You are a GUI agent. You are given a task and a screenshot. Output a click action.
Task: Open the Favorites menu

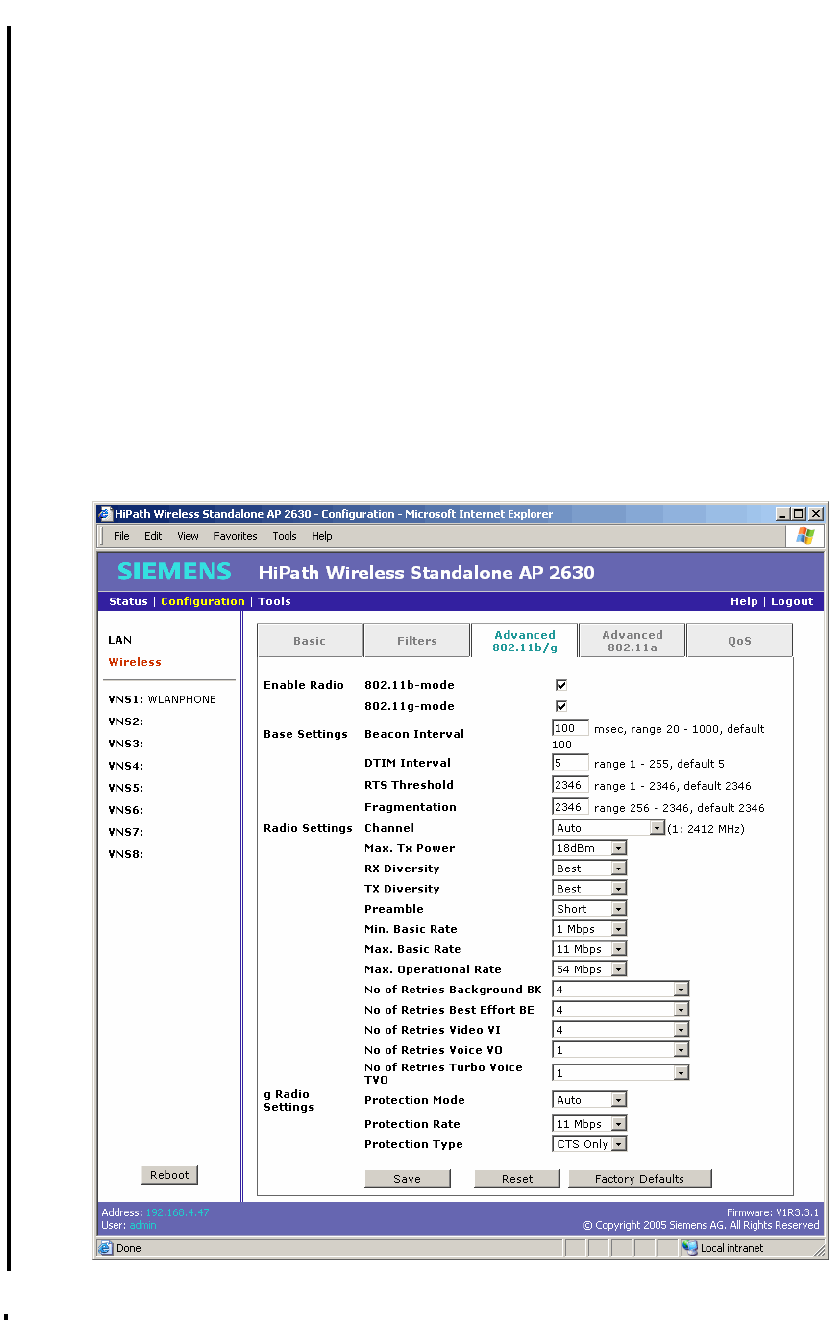pyautogui.click(x=235, y=536)
